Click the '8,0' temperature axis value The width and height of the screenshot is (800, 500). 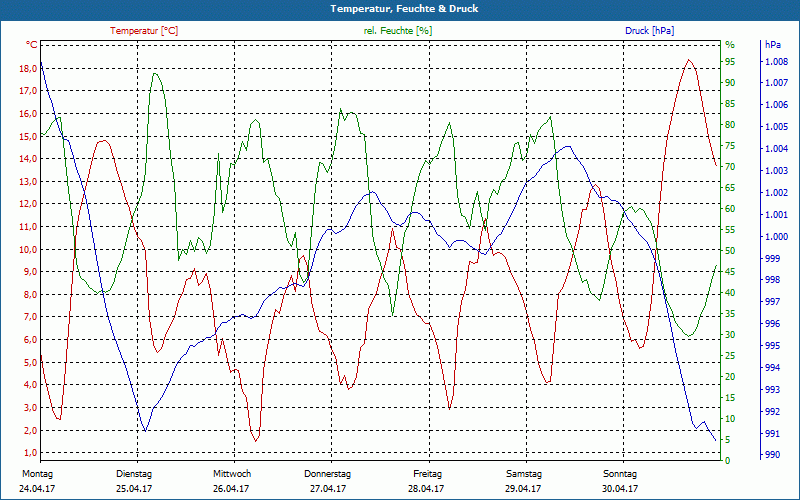pyautogui.click(x=30, y=294)
